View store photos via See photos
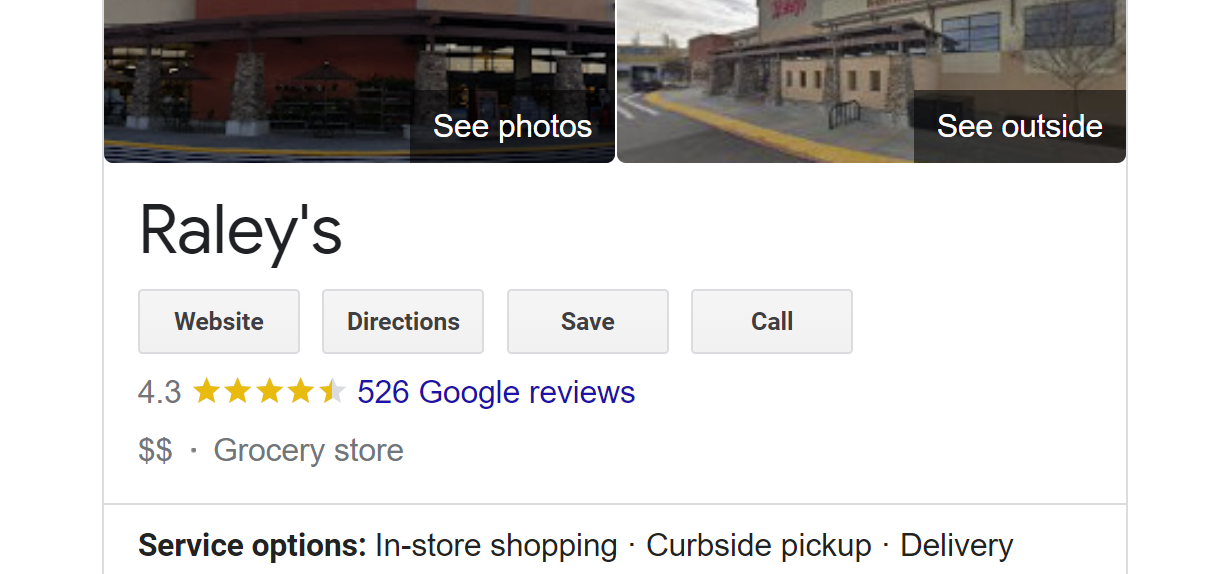 [x=512, y=126]
